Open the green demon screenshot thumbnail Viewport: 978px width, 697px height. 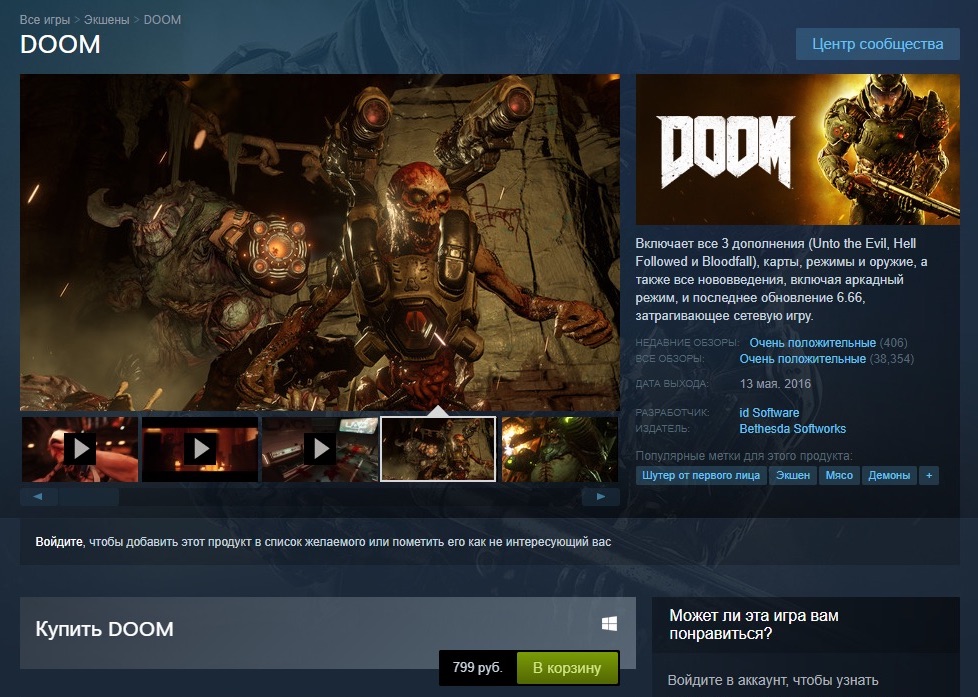point(559,449)
